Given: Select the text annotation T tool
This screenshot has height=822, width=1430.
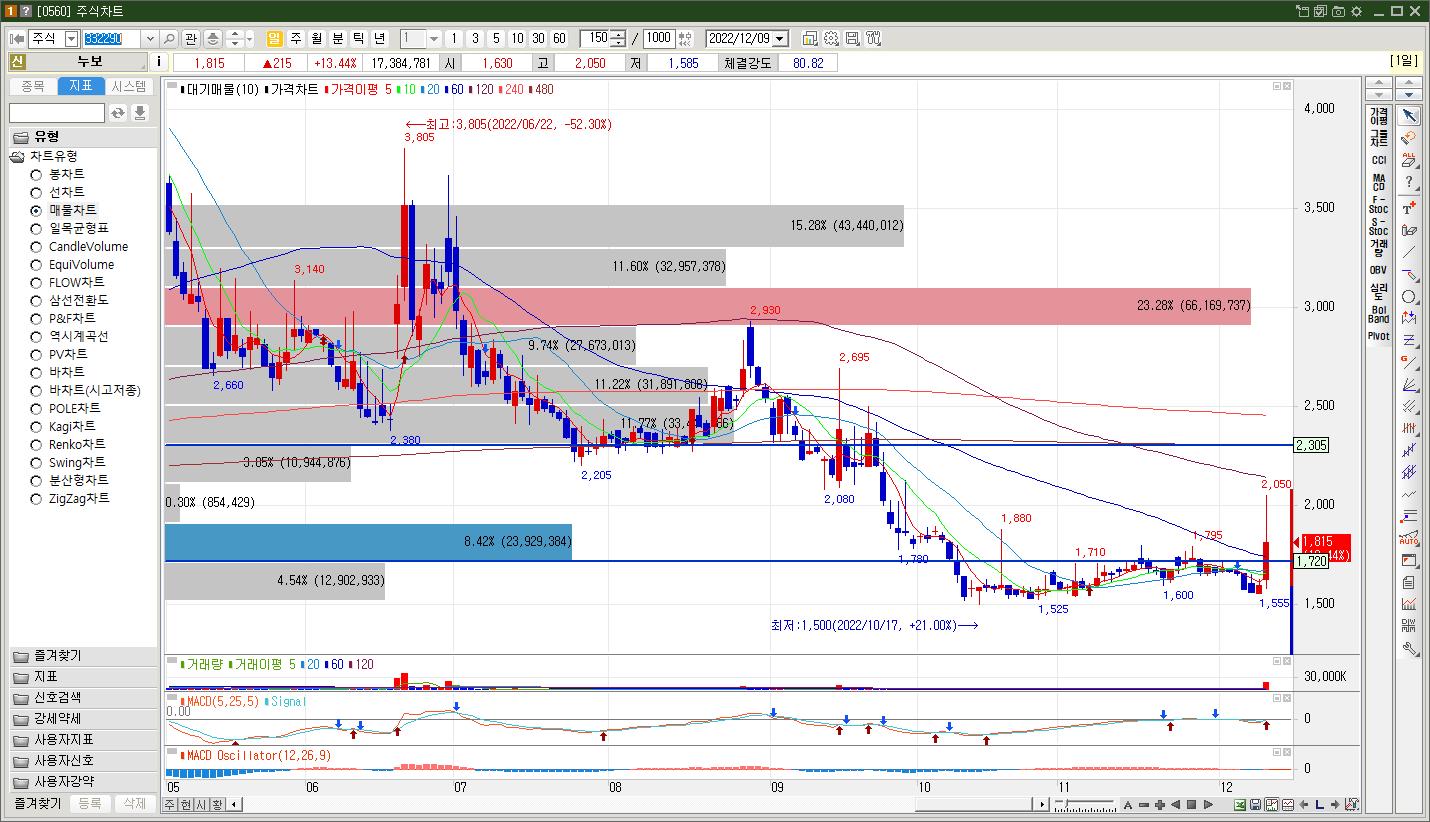Looking at the screenshot, I should click(1409, 208).
